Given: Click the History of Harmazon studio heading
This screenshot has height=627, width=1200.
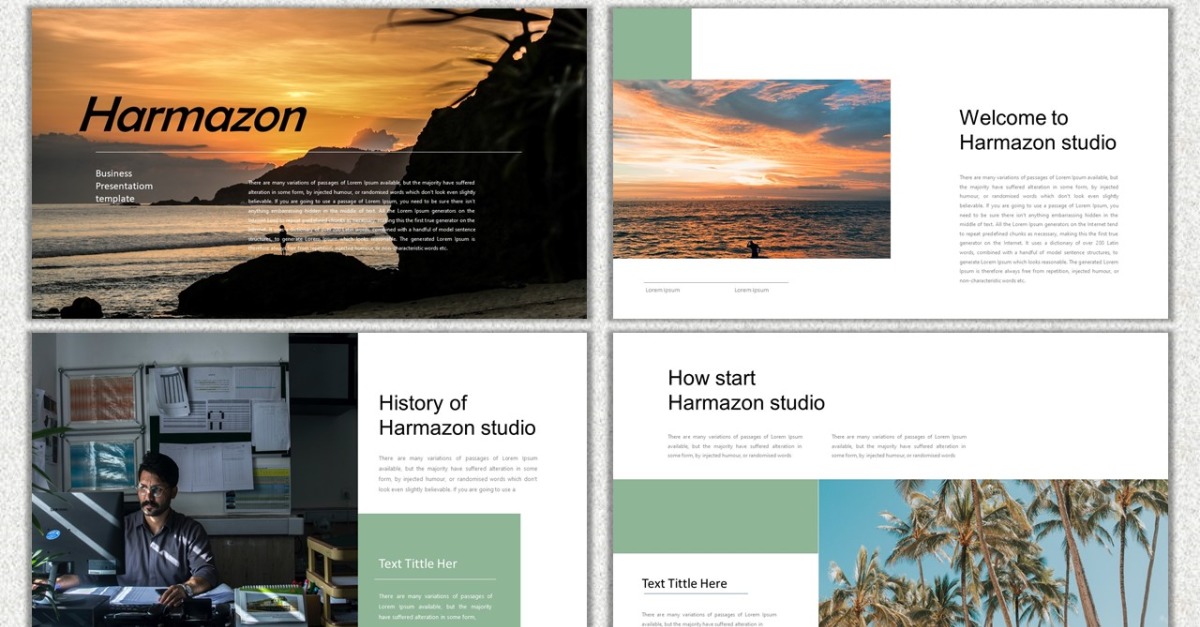Looking at the screenshot, I should pos(457,416).
